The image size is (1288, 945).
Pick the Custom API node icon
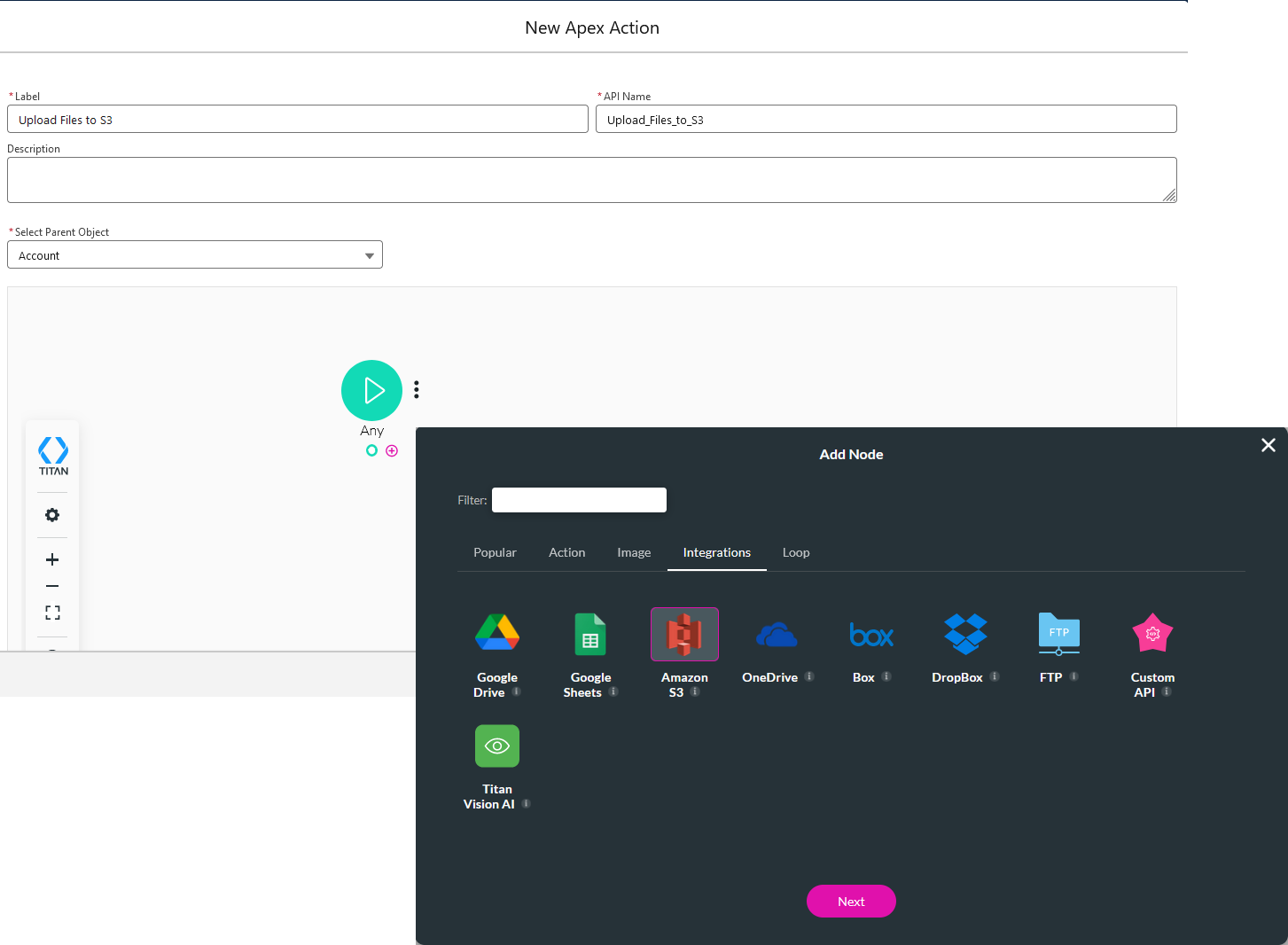(1152, 633)
